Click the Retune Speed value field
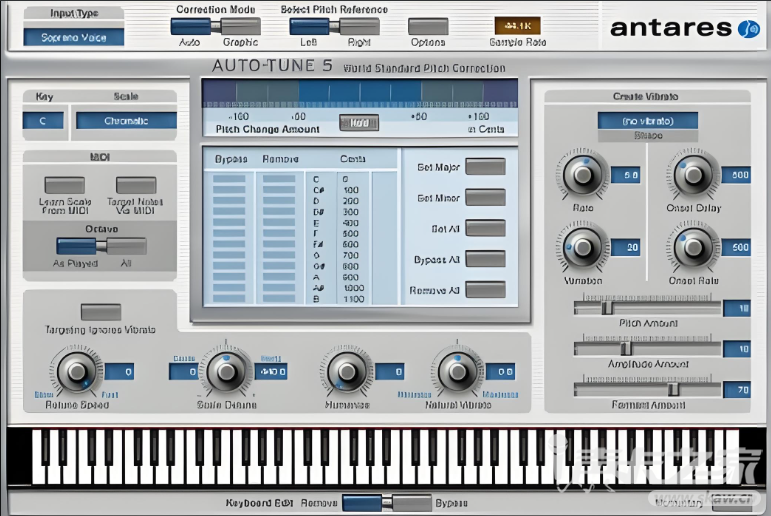 click(x=119, y=372)
